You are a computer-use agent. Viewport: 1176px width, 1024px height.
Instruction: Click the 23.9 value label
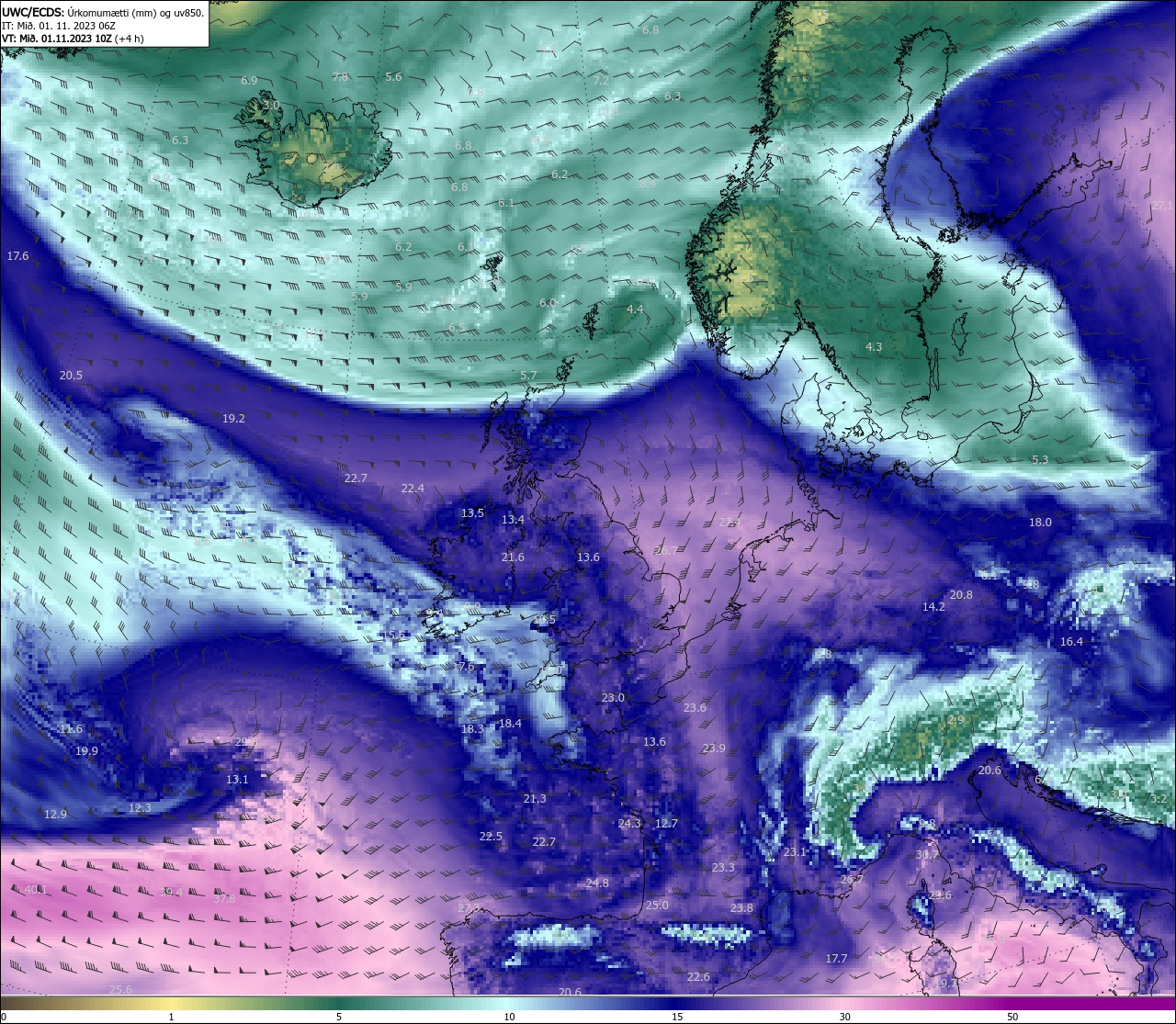coord(714,748)
